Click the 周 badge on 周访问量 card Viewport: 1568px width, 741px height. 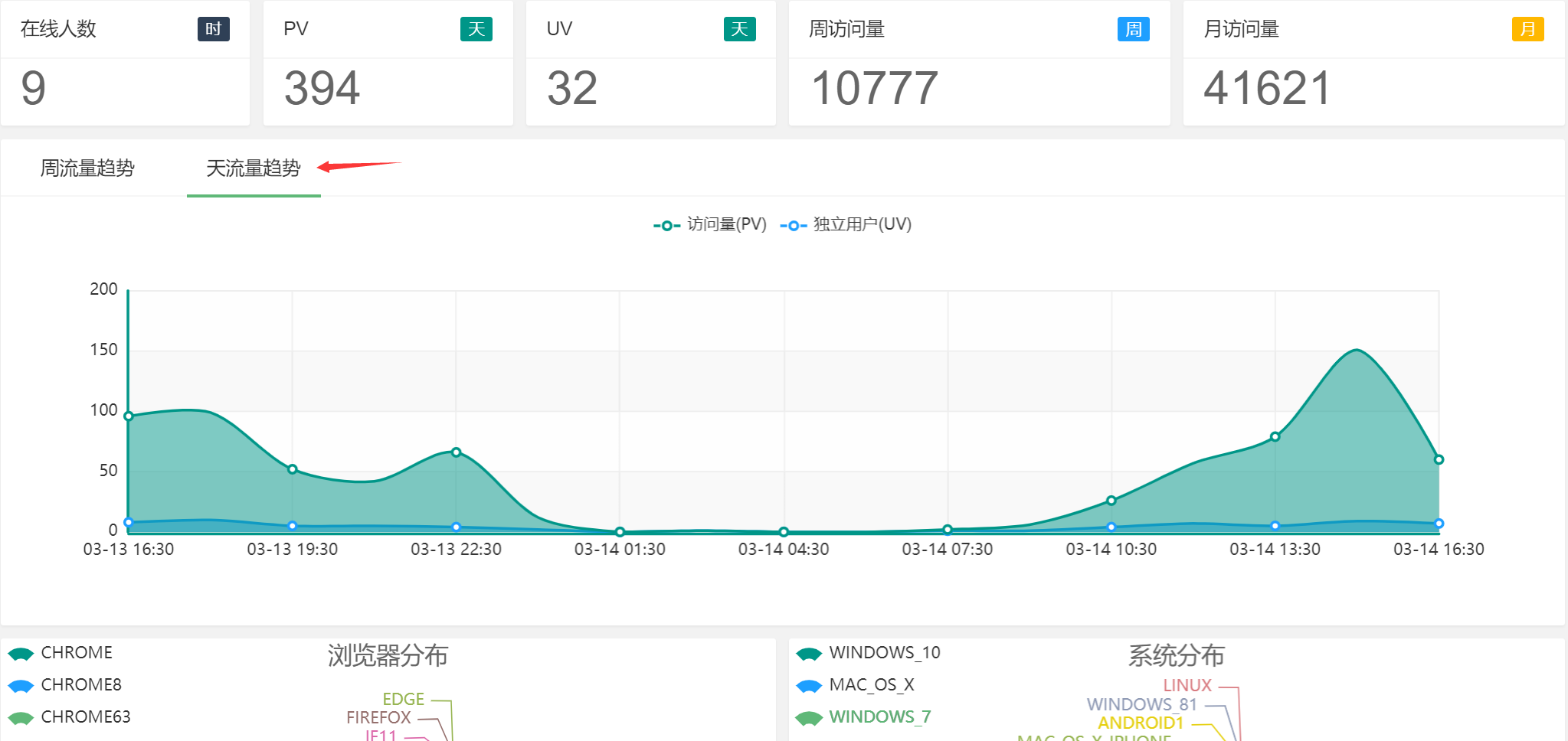(x=1133, y=29)
